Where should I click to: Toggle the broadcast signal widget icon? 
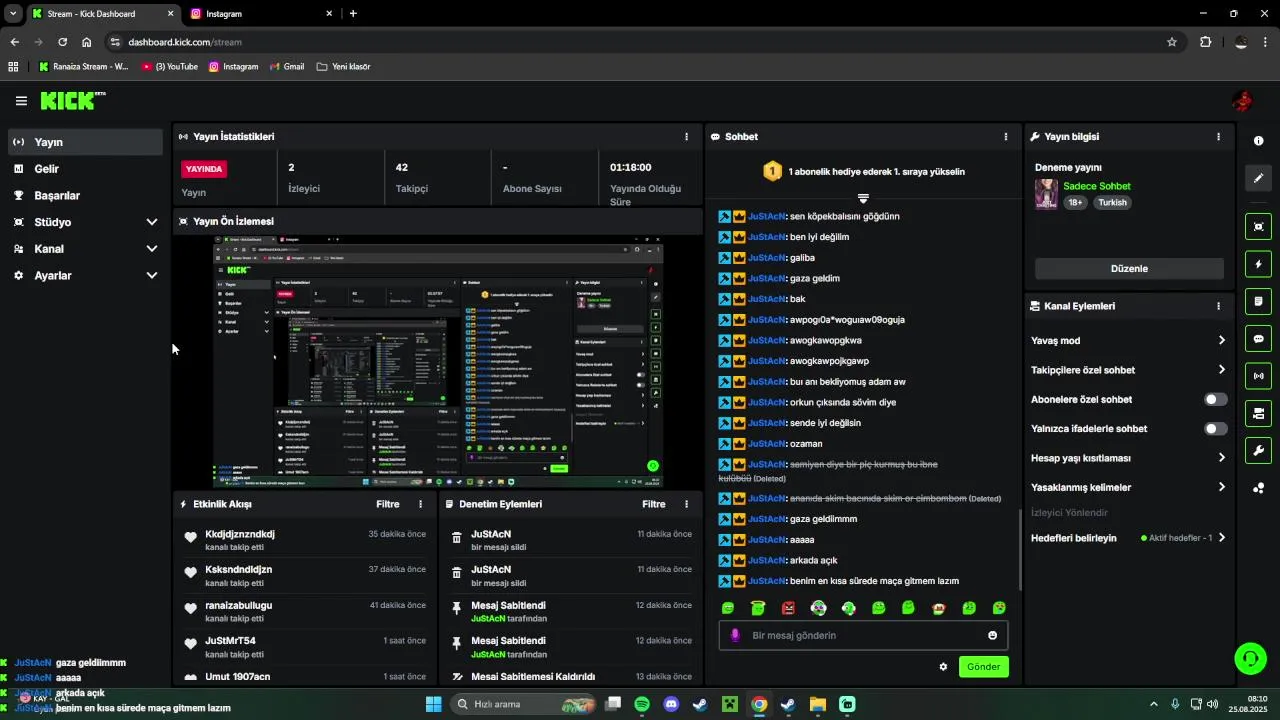[x=1259, y=376]
